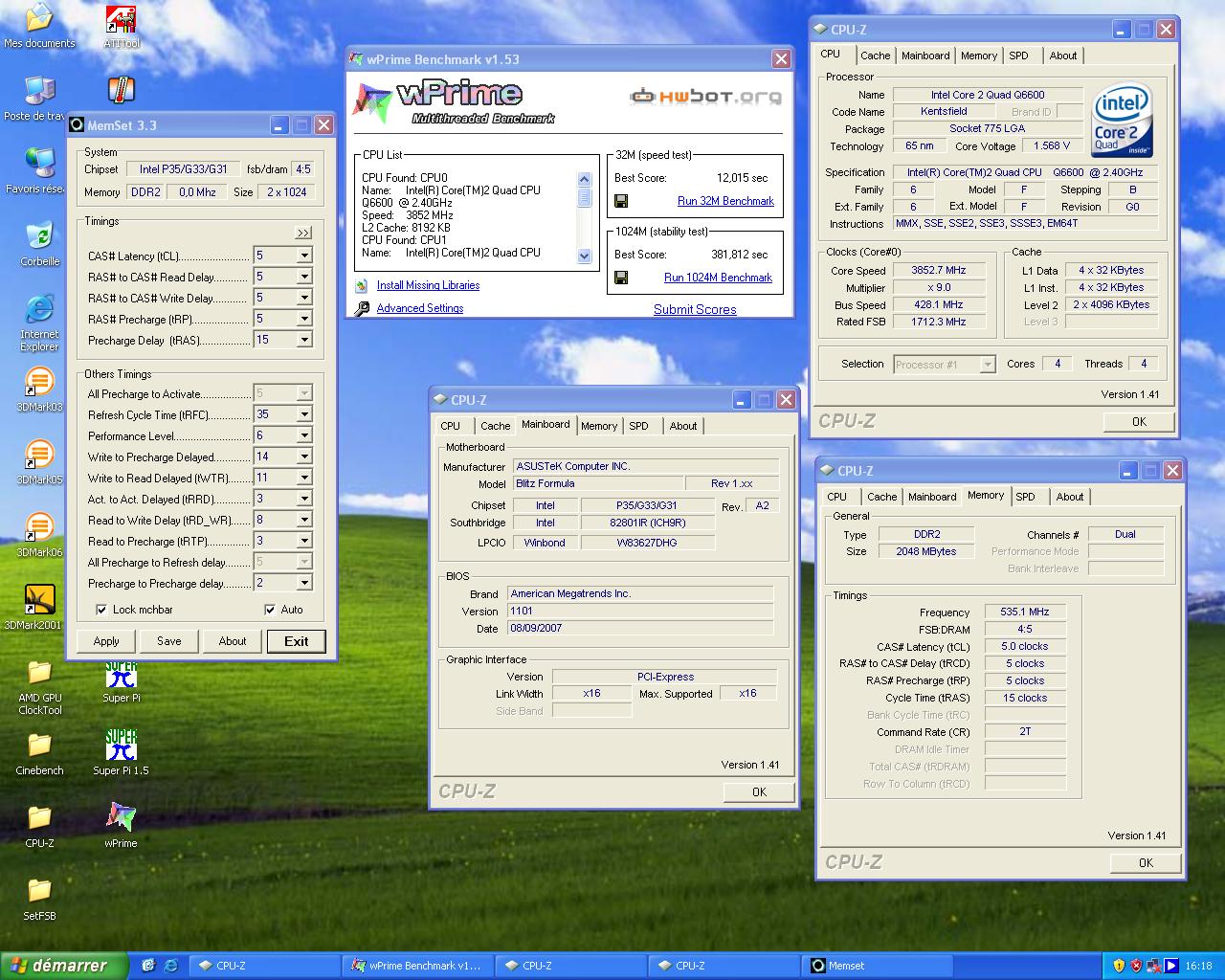The image size is (1225, 980).
Task: Open the Act. to Act. Delayed (tRRD) dropdown
Action: point(304,499)
